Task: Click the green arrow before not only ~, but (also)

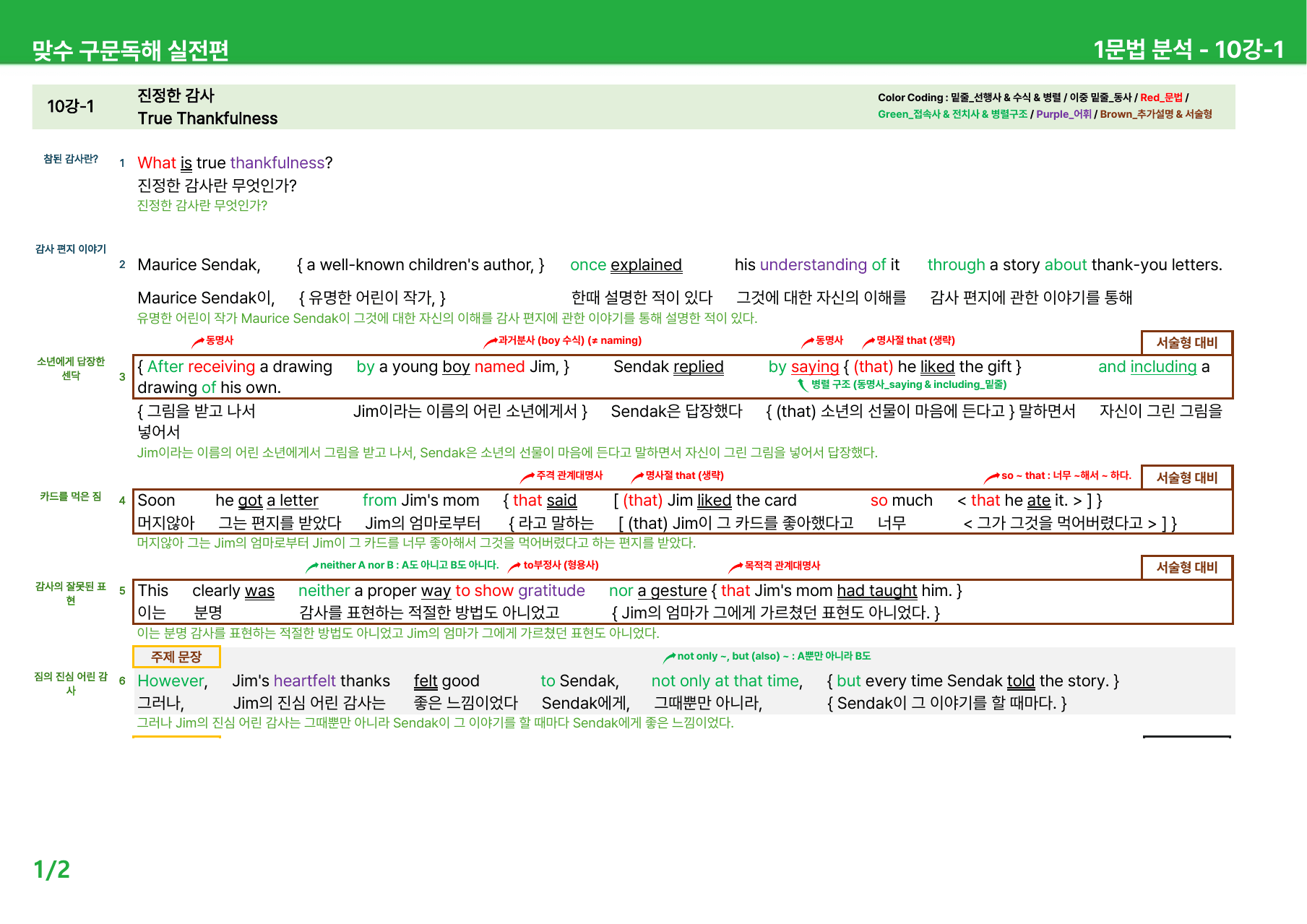Action: coord(670,657)
